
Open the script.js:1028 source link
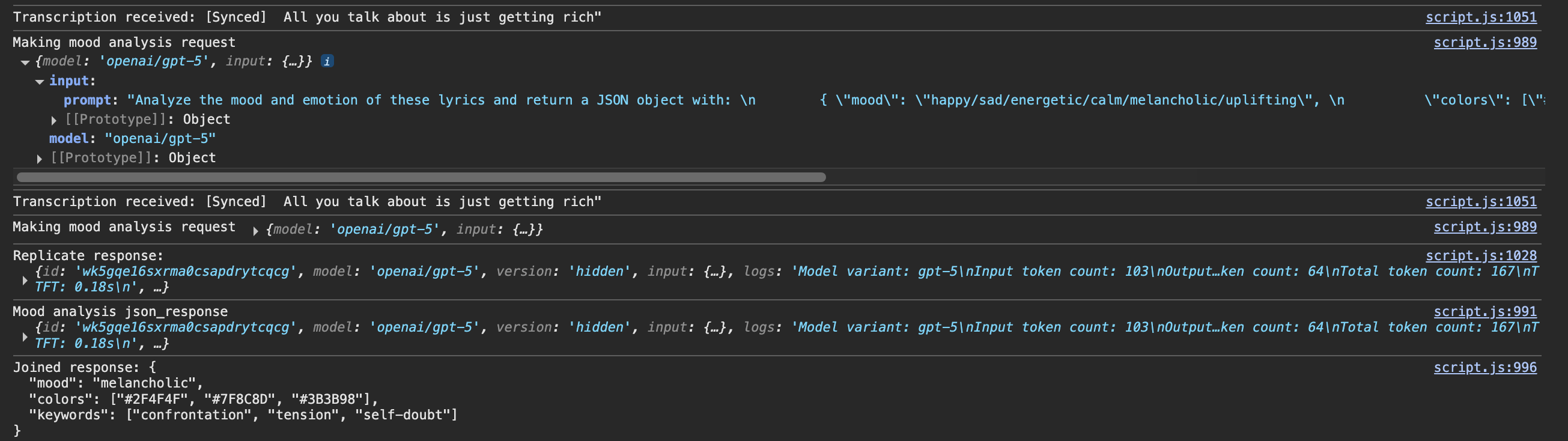coord(1480,255)
